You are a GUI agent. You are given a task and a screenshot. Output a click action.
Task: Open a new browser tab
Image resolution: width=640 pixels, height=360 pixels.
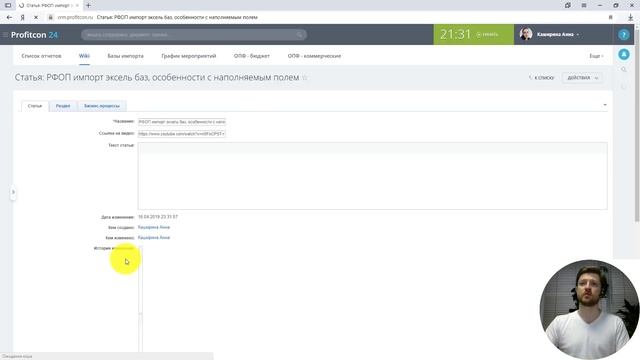(88, 5)
